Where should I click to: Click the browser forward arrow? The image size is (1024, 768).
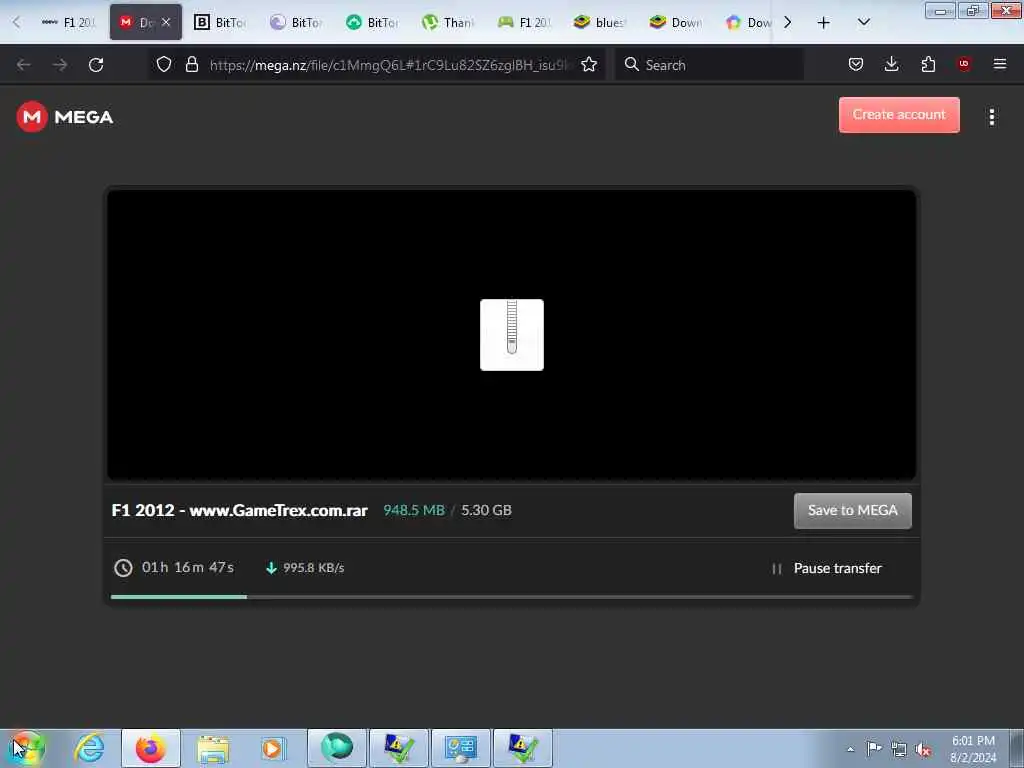pos(59,65)
